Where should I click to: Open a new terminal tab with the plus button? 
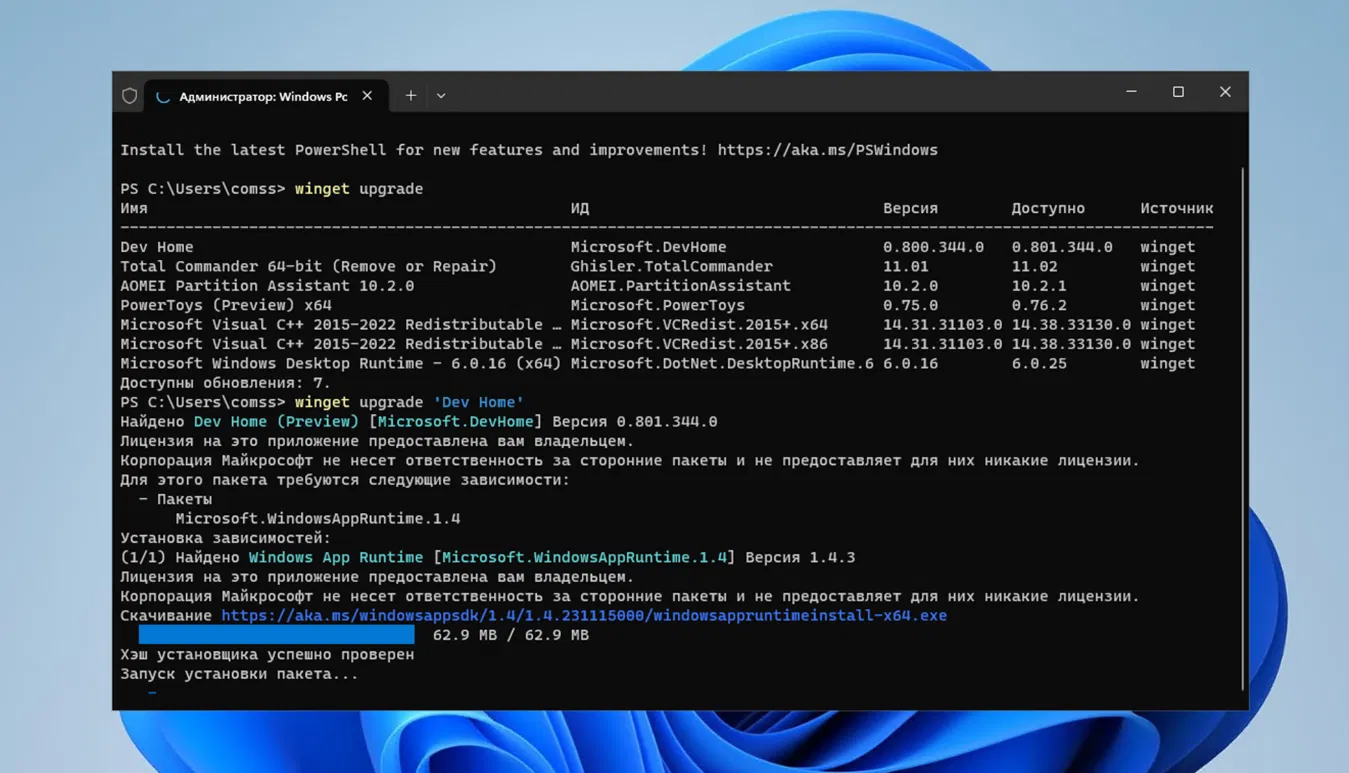[x=410, y=96]
